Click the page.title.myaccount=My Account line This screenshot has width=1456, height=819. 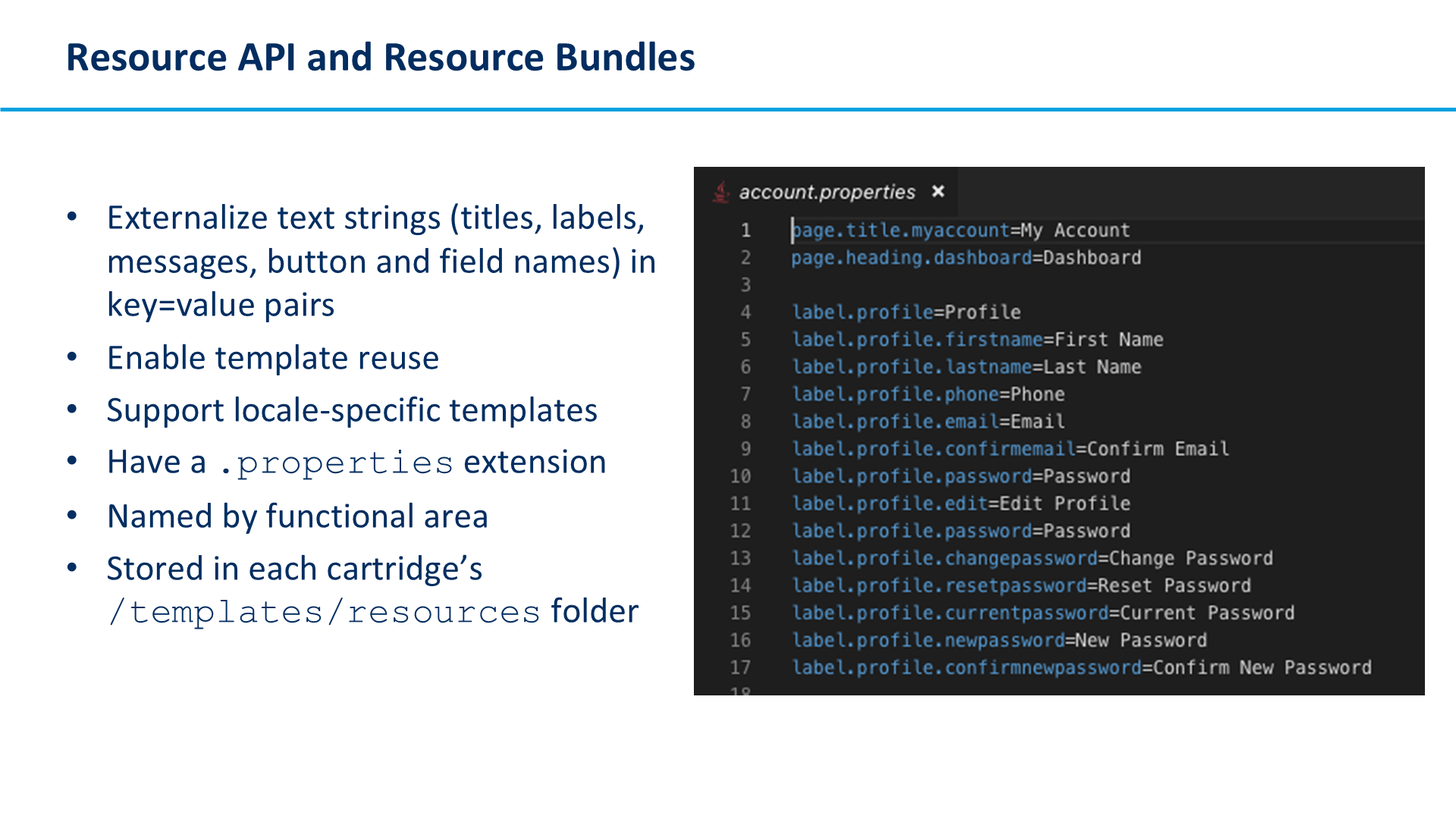click(961, 231)
